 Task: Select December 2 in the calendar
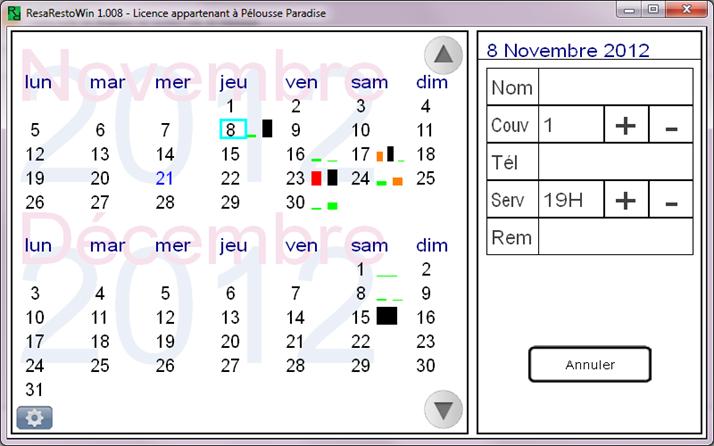[x=426, y=269]
